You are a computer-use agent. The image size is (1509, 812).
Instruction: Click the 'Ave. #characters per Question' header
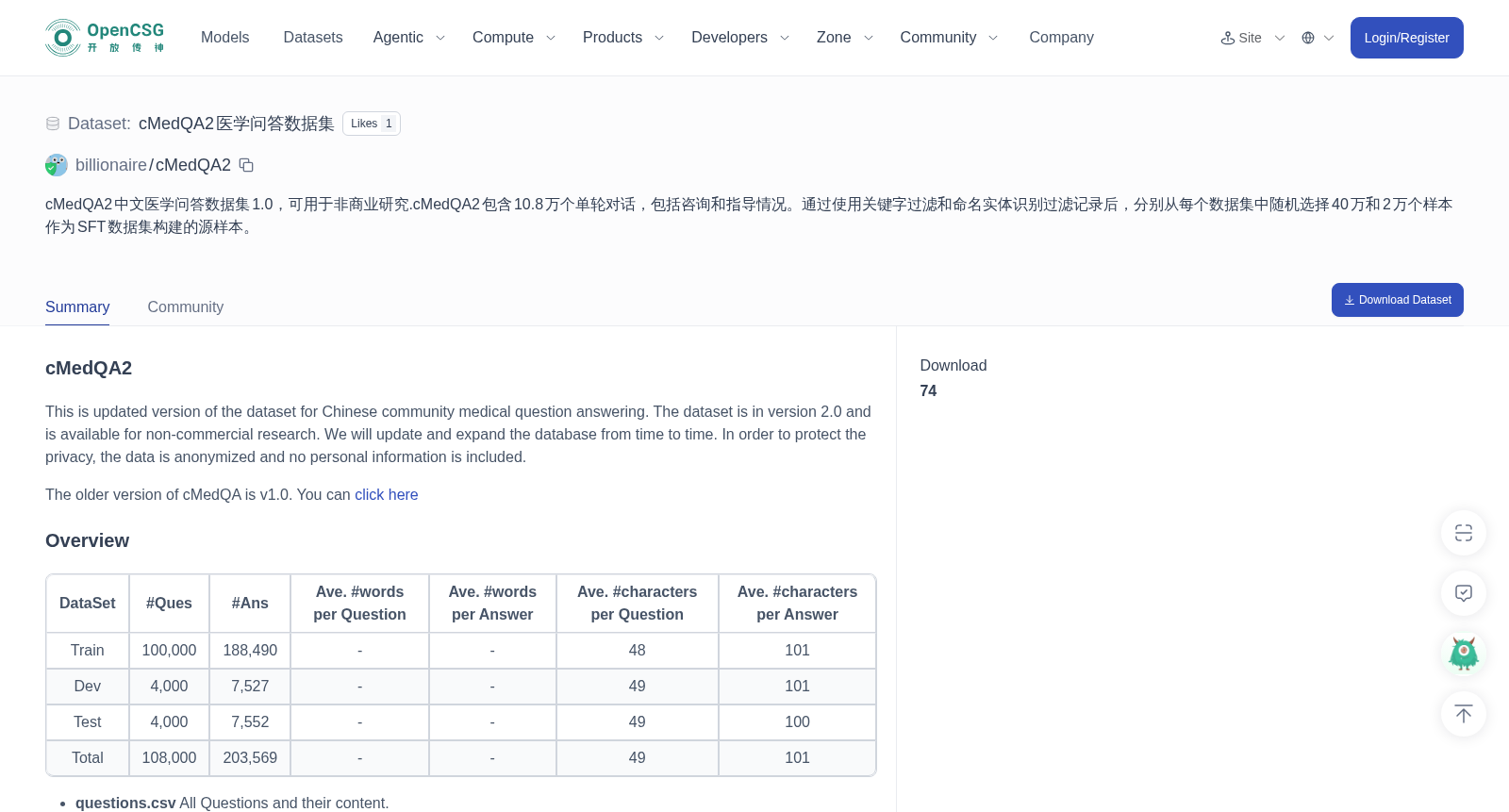[x=638, y=604]
